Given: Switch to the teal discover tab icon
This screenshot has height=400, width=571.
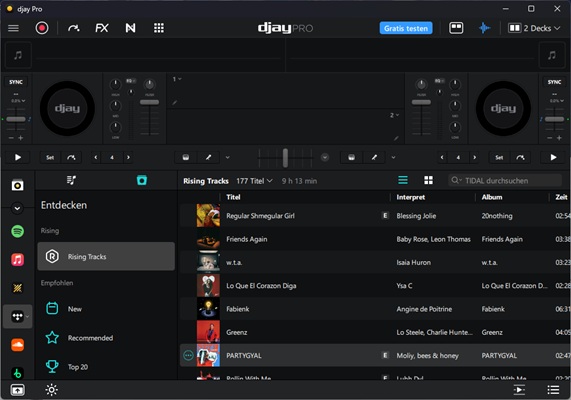Looking at the screenshot, I should coord(142,180).
